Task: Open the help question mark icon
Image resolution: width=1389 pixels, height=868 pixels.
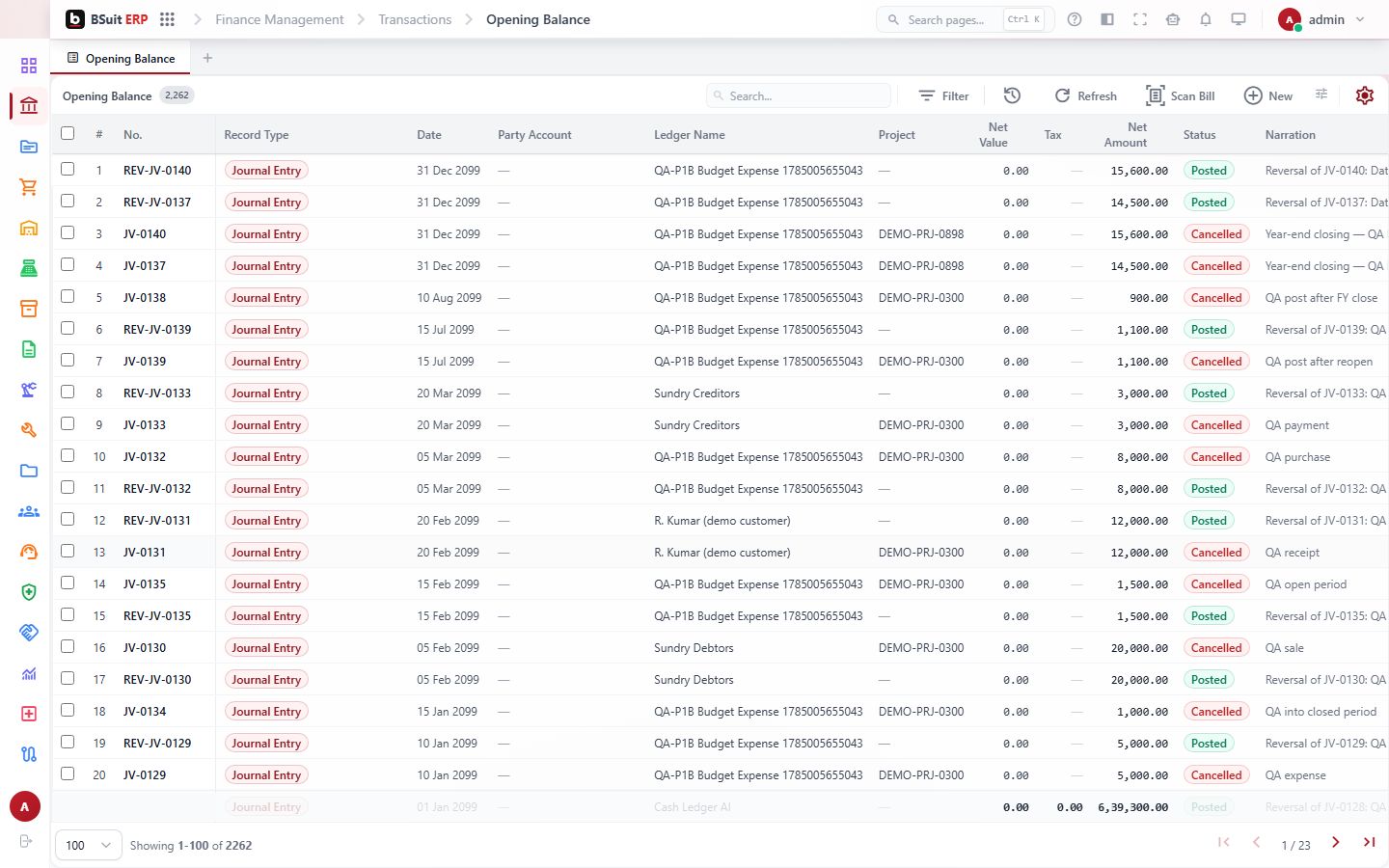Action: [x=1075, y=19]
